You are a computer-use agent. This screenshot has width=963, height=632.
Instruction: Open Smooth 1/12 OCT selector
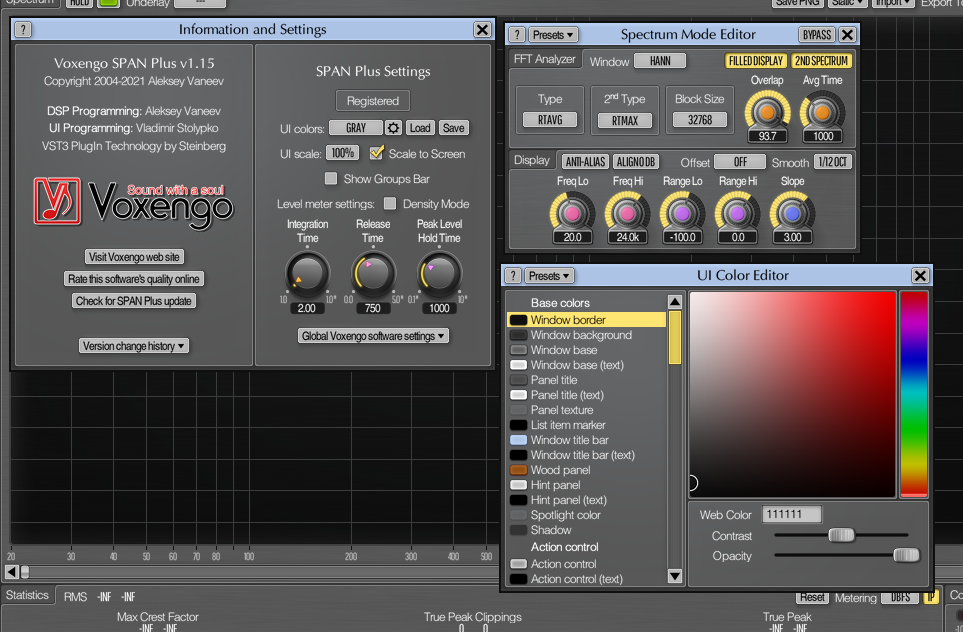833,162
